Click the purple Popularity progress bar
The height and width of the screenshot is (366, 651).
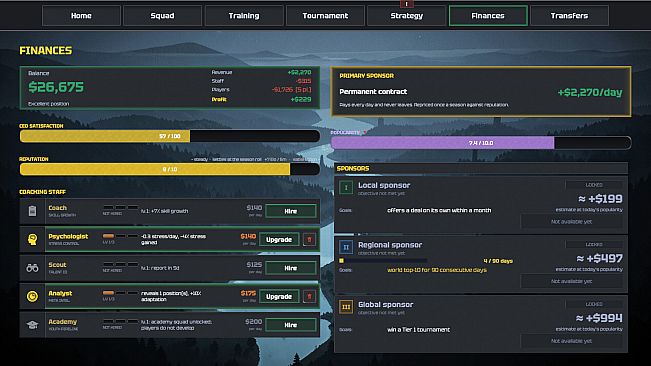[481, 143]
